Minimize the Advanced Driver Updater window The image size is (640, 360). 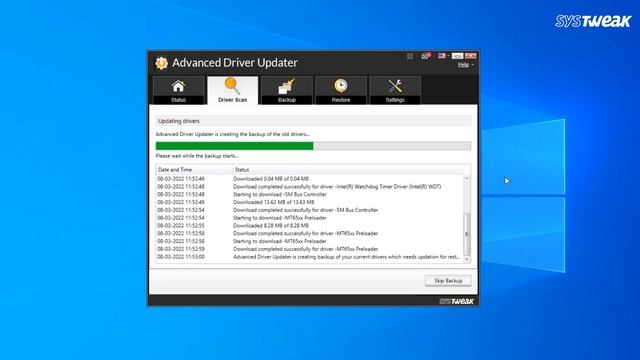pyautogui.click(x=458, y=56)
